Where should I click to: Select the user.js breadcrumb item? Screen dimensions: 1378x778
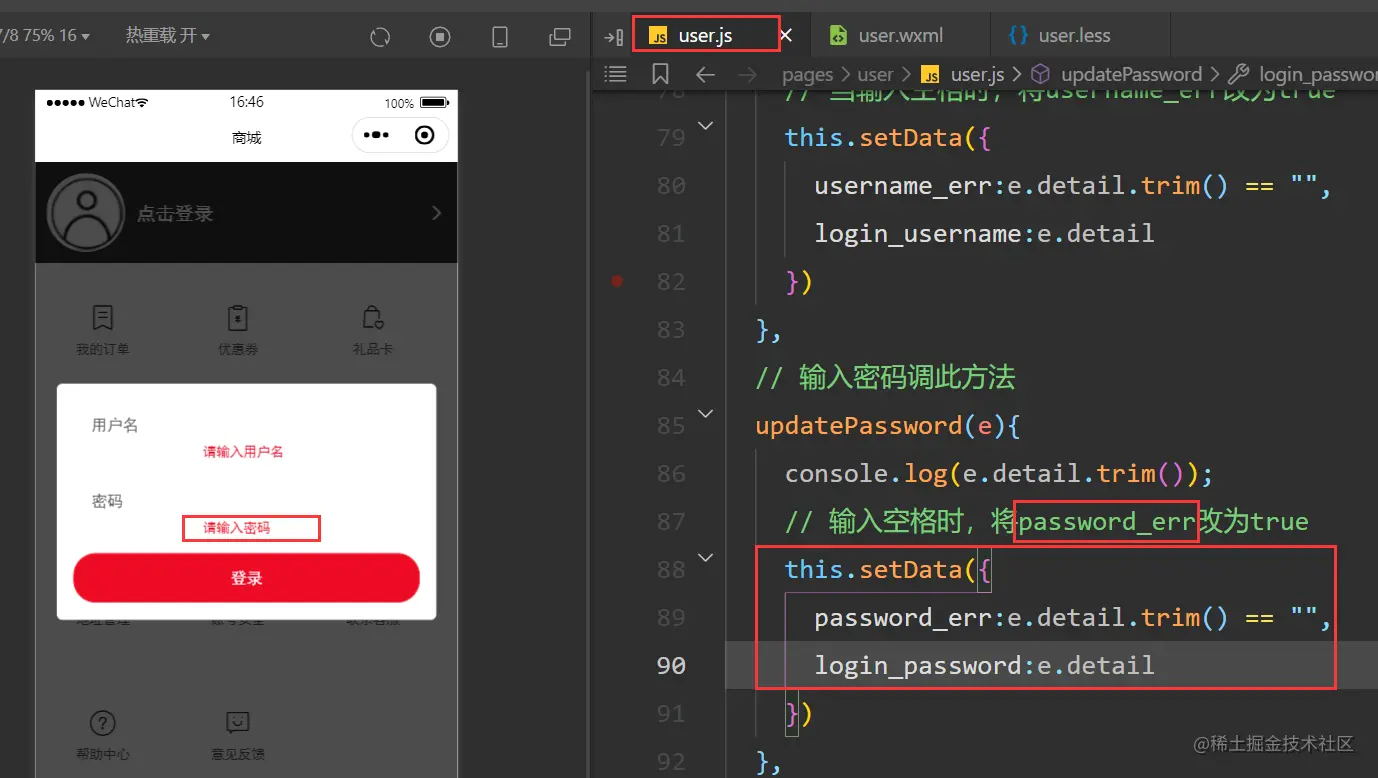[962, 75]
